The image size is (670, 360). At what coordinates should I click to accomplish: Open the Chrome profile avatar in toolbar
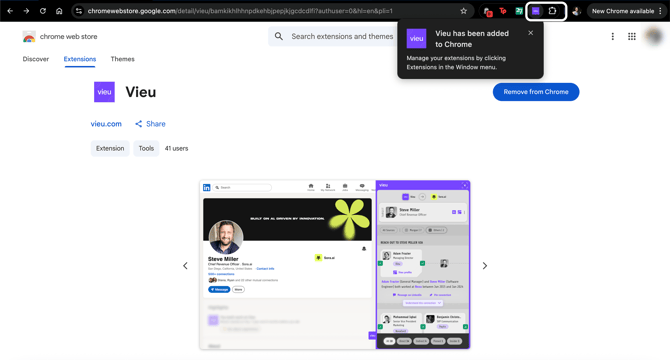pyautogui.click(x=576, y=11)
